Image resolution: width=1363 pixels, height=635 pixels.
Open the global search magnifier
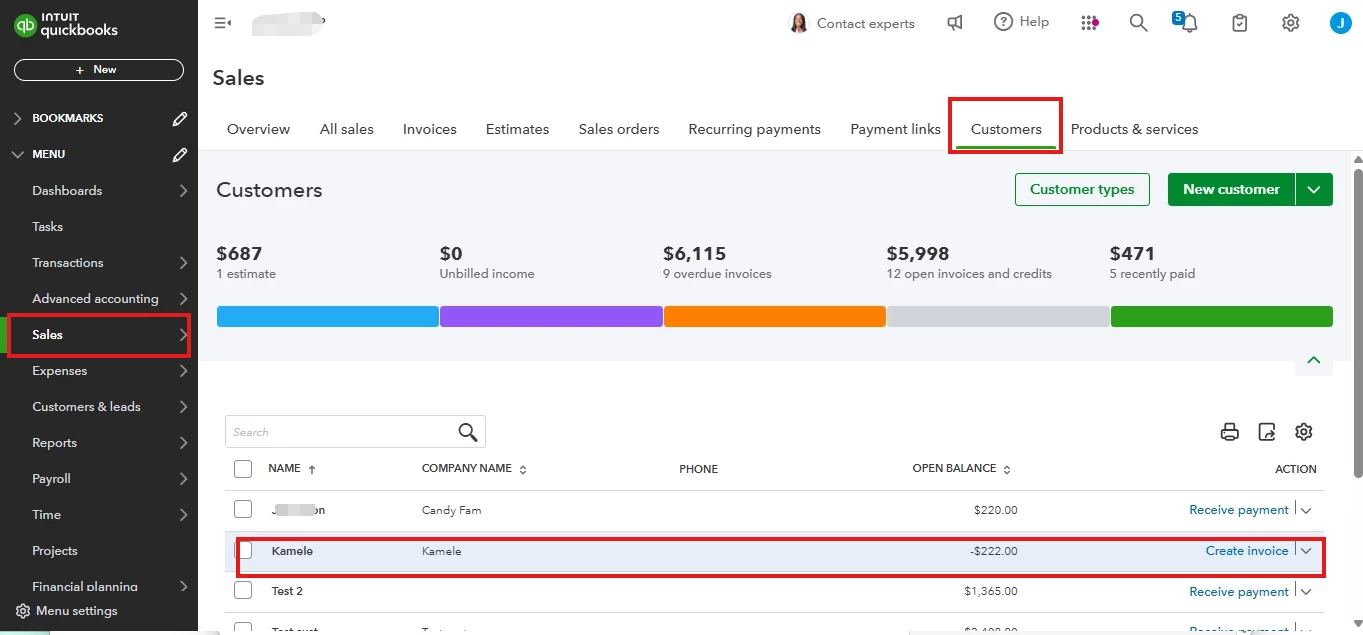pos(1138,23)
